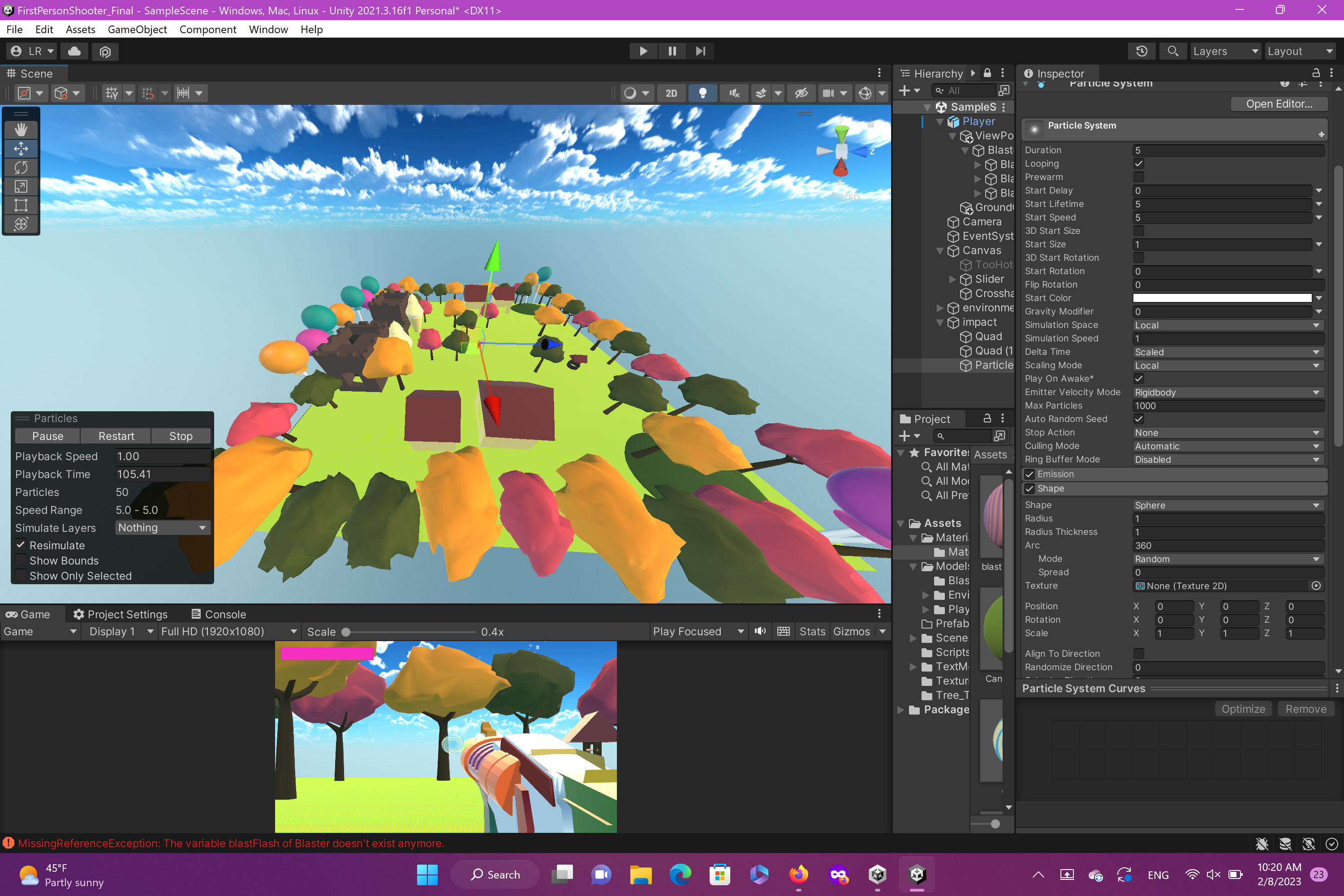This screenshot has width=1344, height=896.
Task: Select the Scale tool
Action: [21, 186]
